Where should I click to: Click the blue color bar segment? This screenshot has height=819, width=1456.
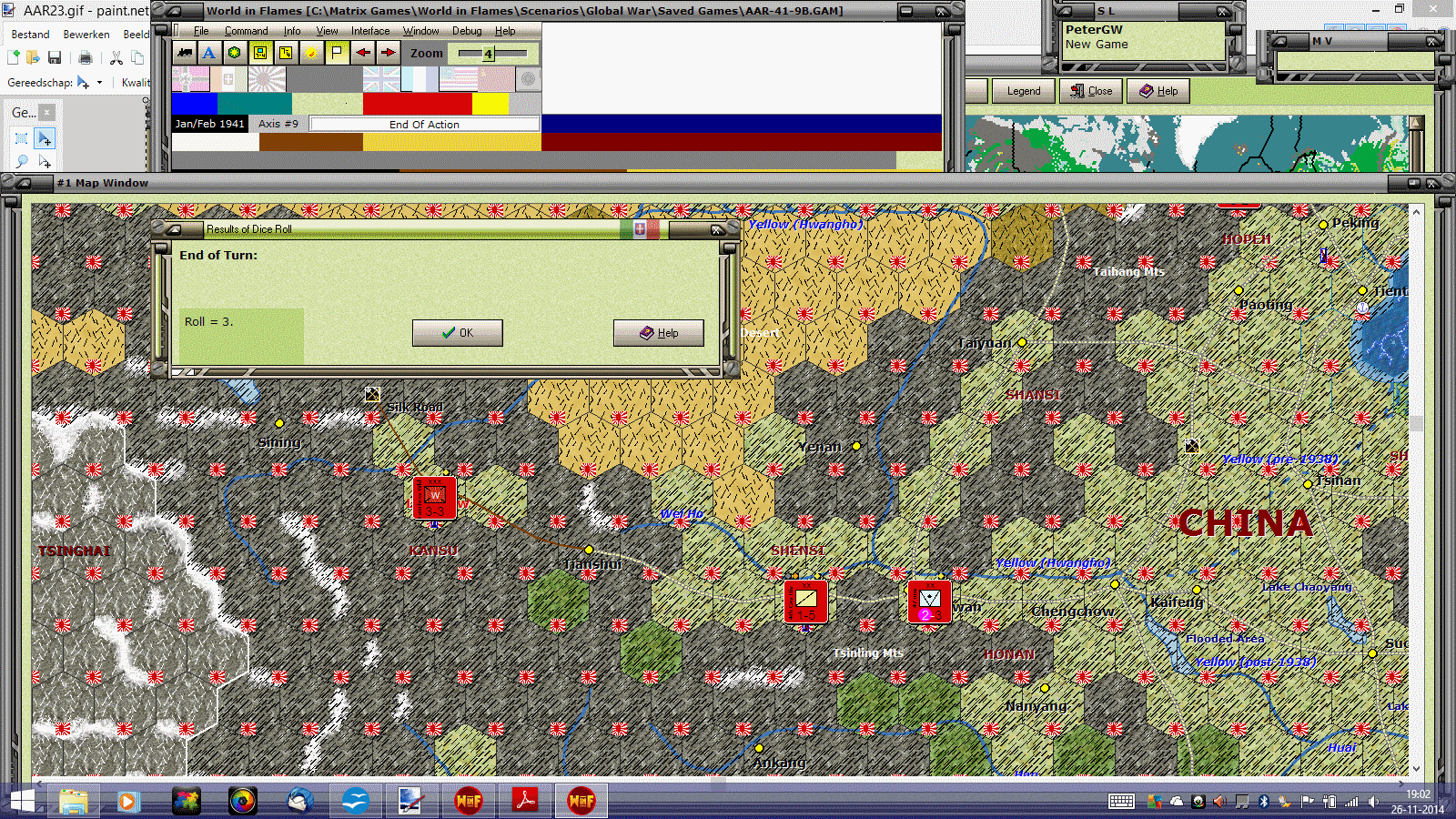[x=195, y=104]
